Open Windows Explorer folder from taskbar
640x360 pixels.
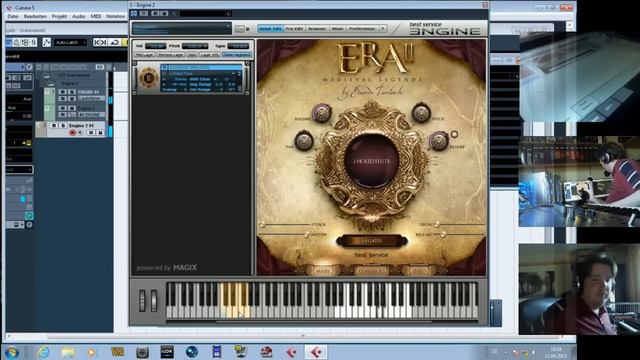(x=68, y=352)
